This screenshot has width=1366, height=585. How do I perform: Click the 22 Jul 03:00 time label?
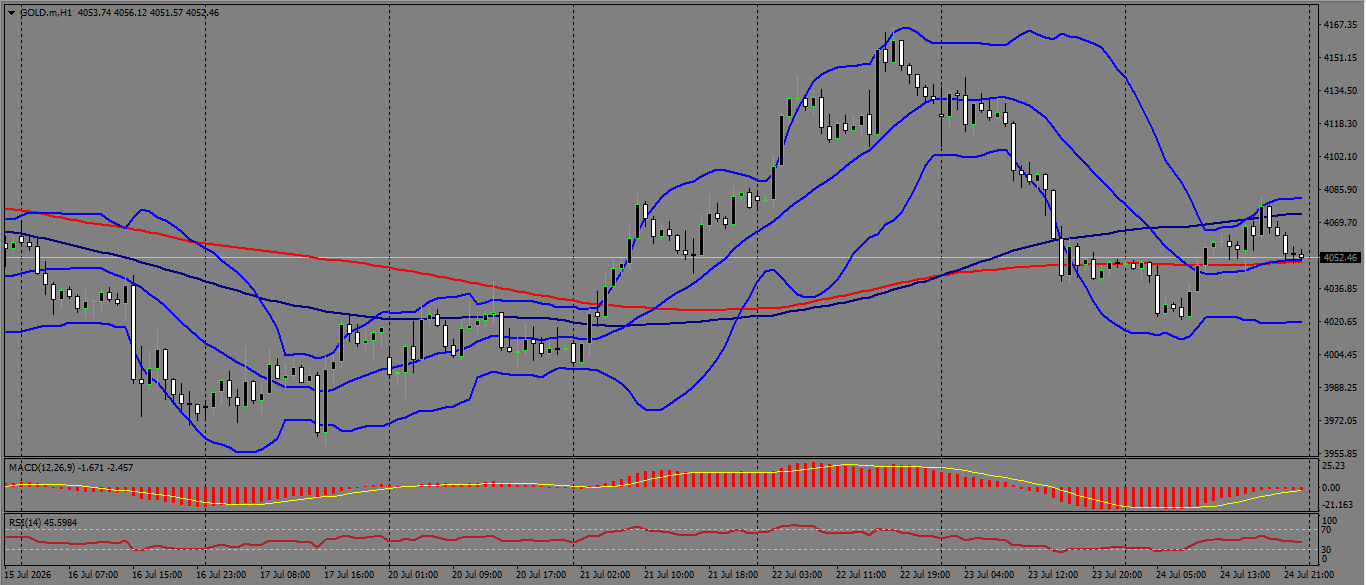point(797,576)
